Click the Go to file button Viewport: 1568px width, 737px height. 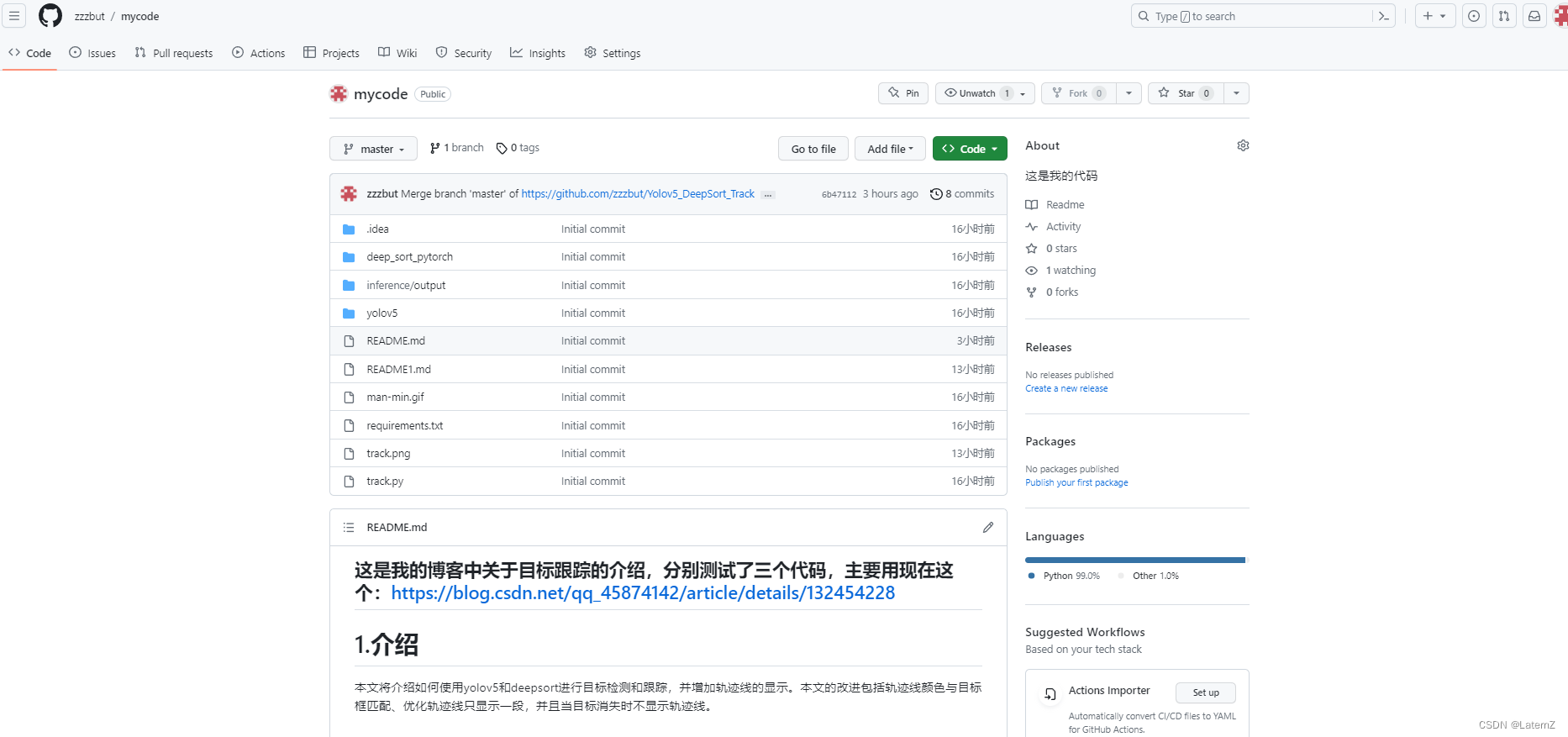(x=813, y=149)
